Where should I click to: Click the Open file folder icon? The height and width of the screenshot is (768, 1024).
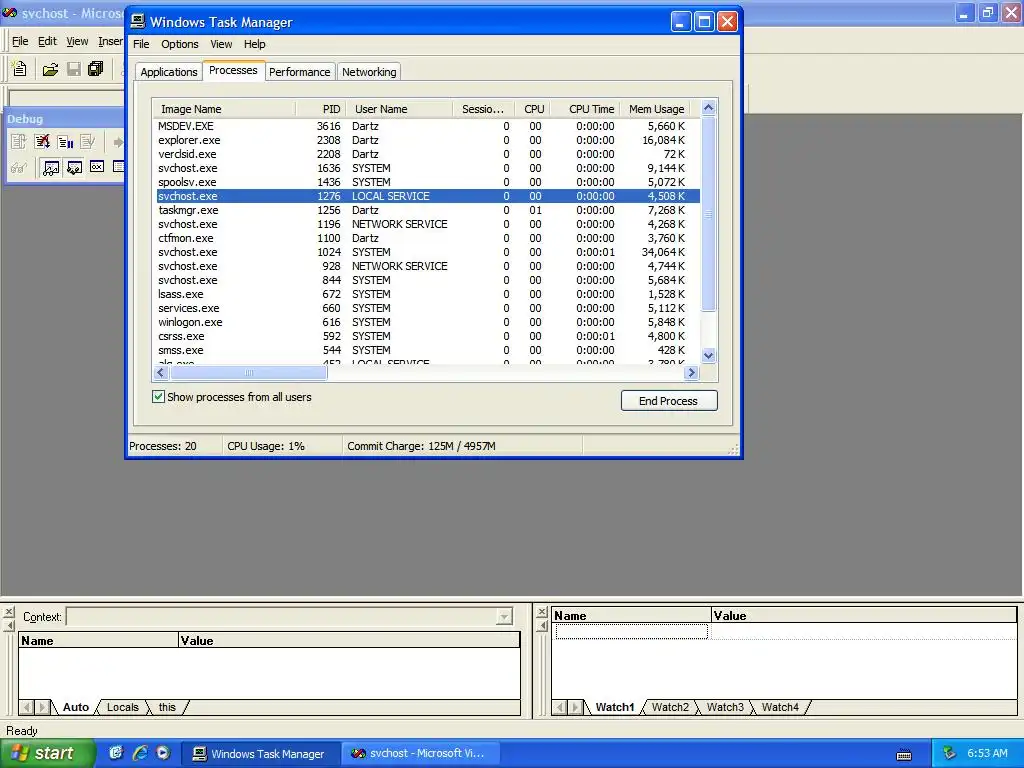50,69
